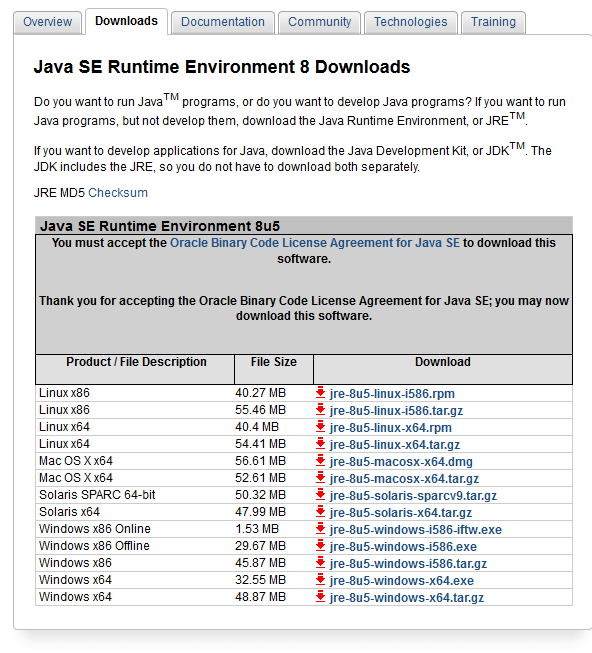Click the 50.32 MB file size cell

coord(261,495)
